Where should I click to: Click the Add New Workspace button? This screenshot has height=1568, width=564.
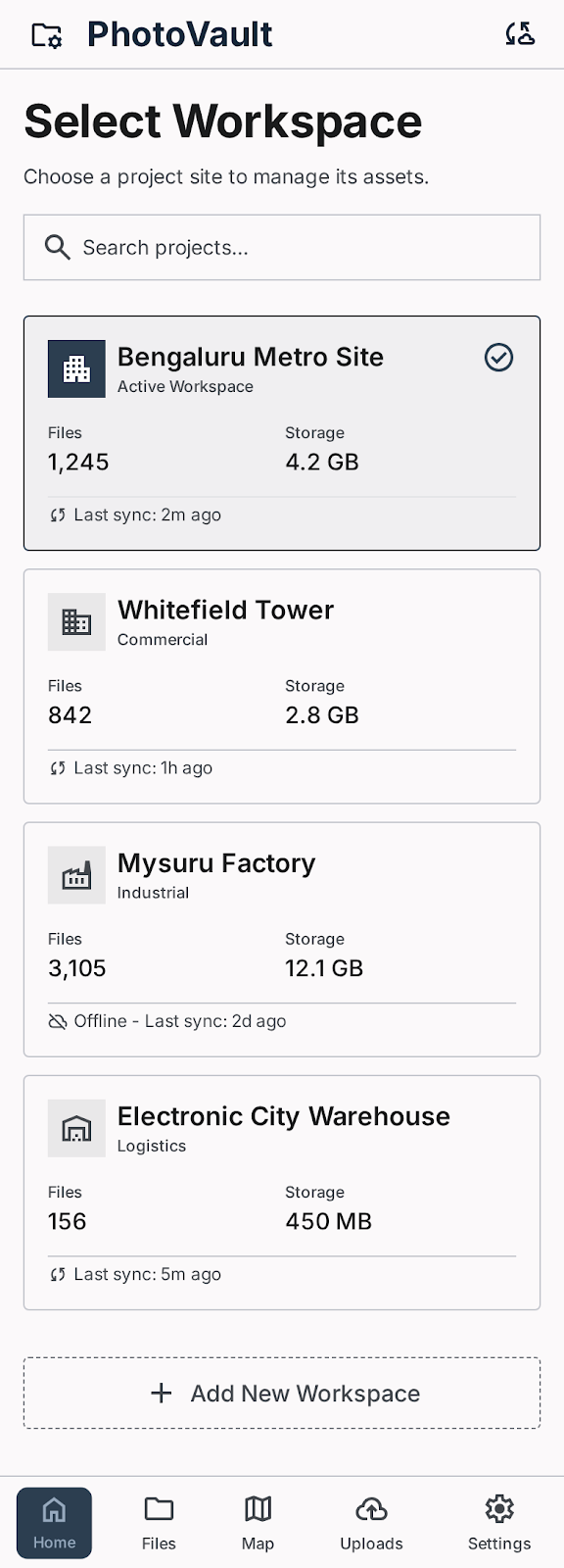[282, 1393]
